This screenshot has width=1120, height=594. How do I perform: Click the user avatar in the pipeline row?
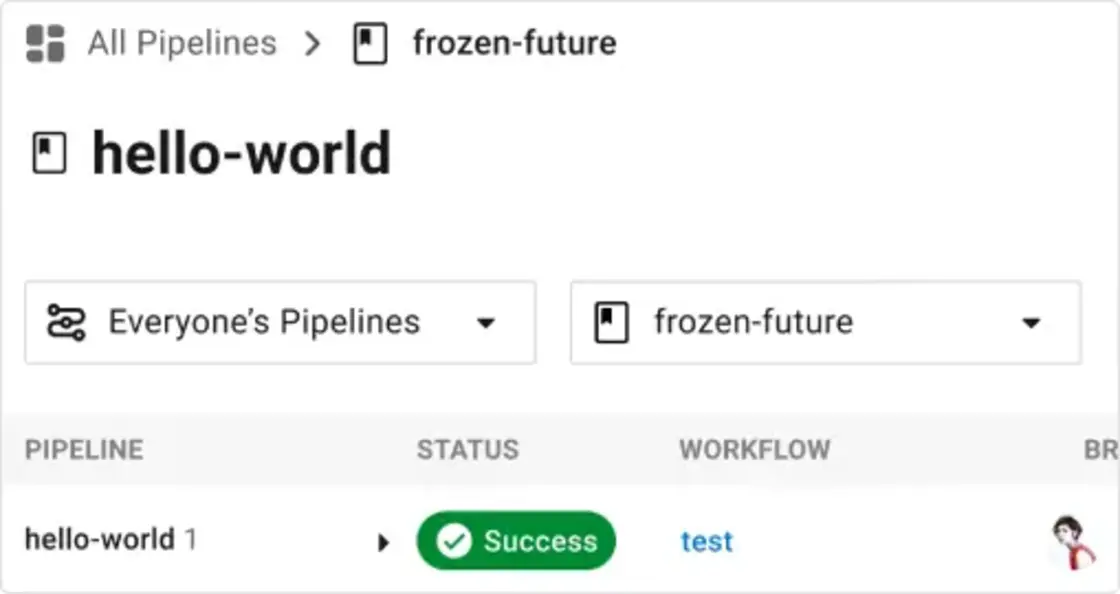pos(1072,542)
